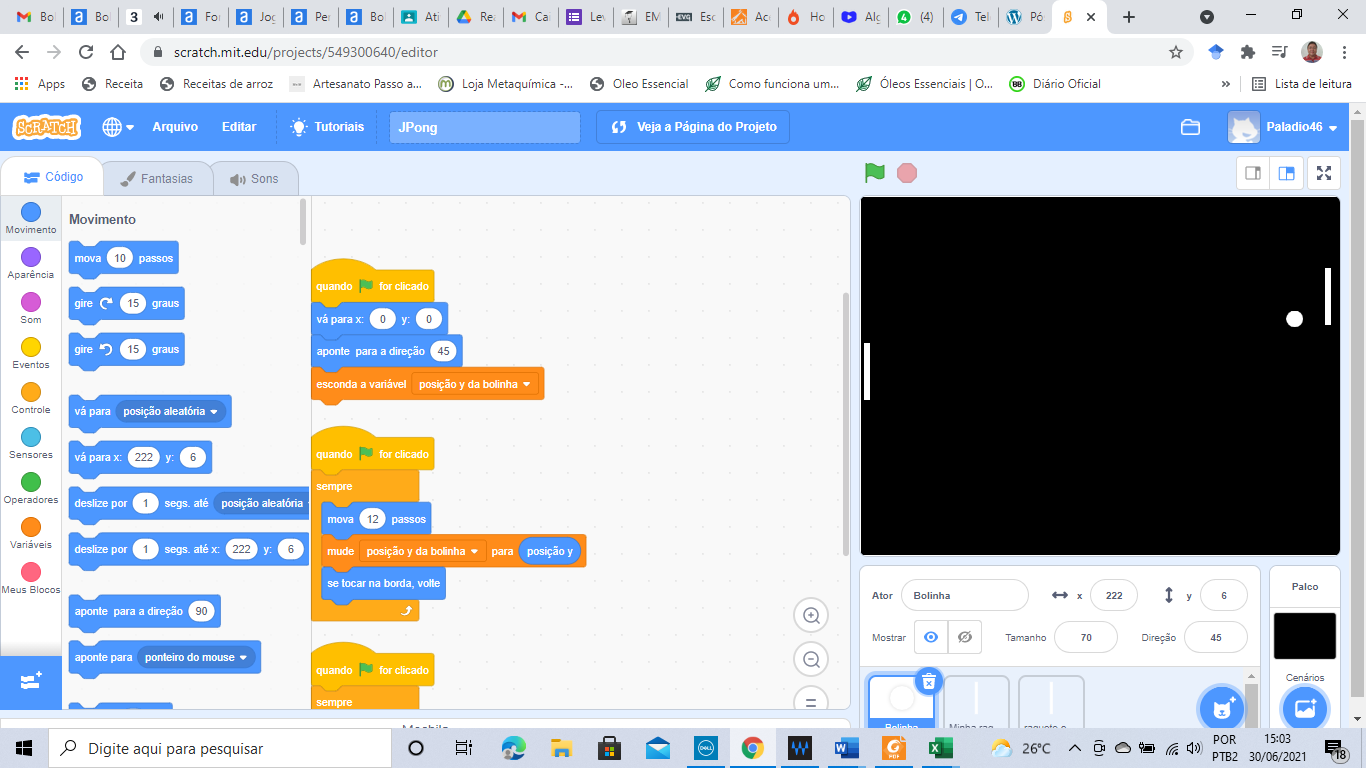Select the Eventos block category
This screenshot has height=768, width=1366.
coord(31,354)
